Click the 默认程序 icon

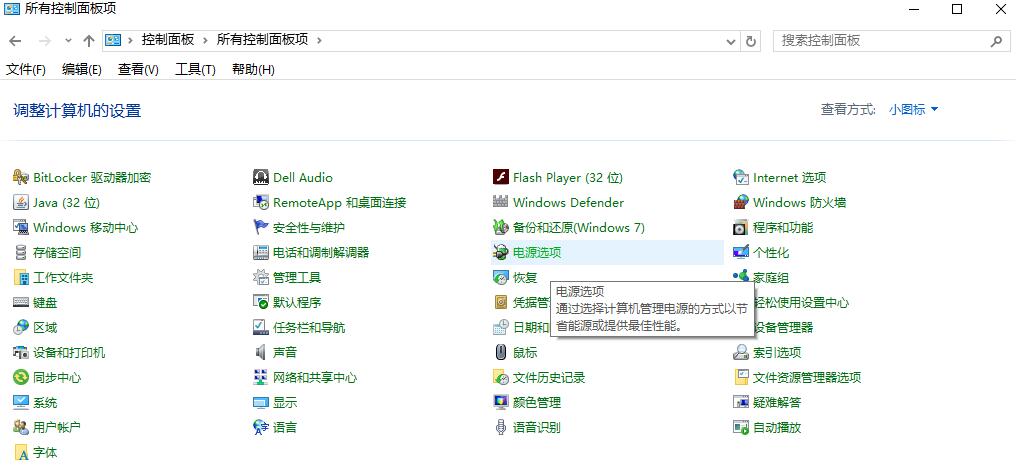pos(260,302)
